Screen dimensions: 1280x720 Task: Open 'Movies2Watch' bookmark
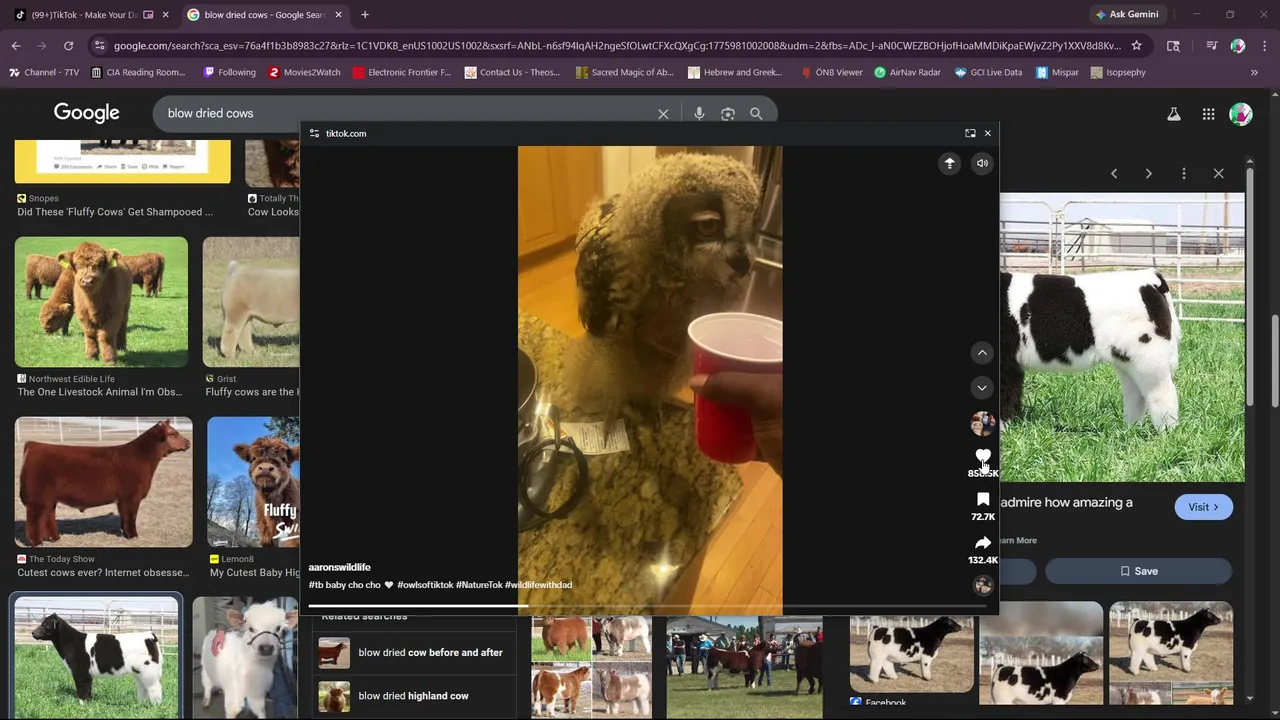click(303, 73)
